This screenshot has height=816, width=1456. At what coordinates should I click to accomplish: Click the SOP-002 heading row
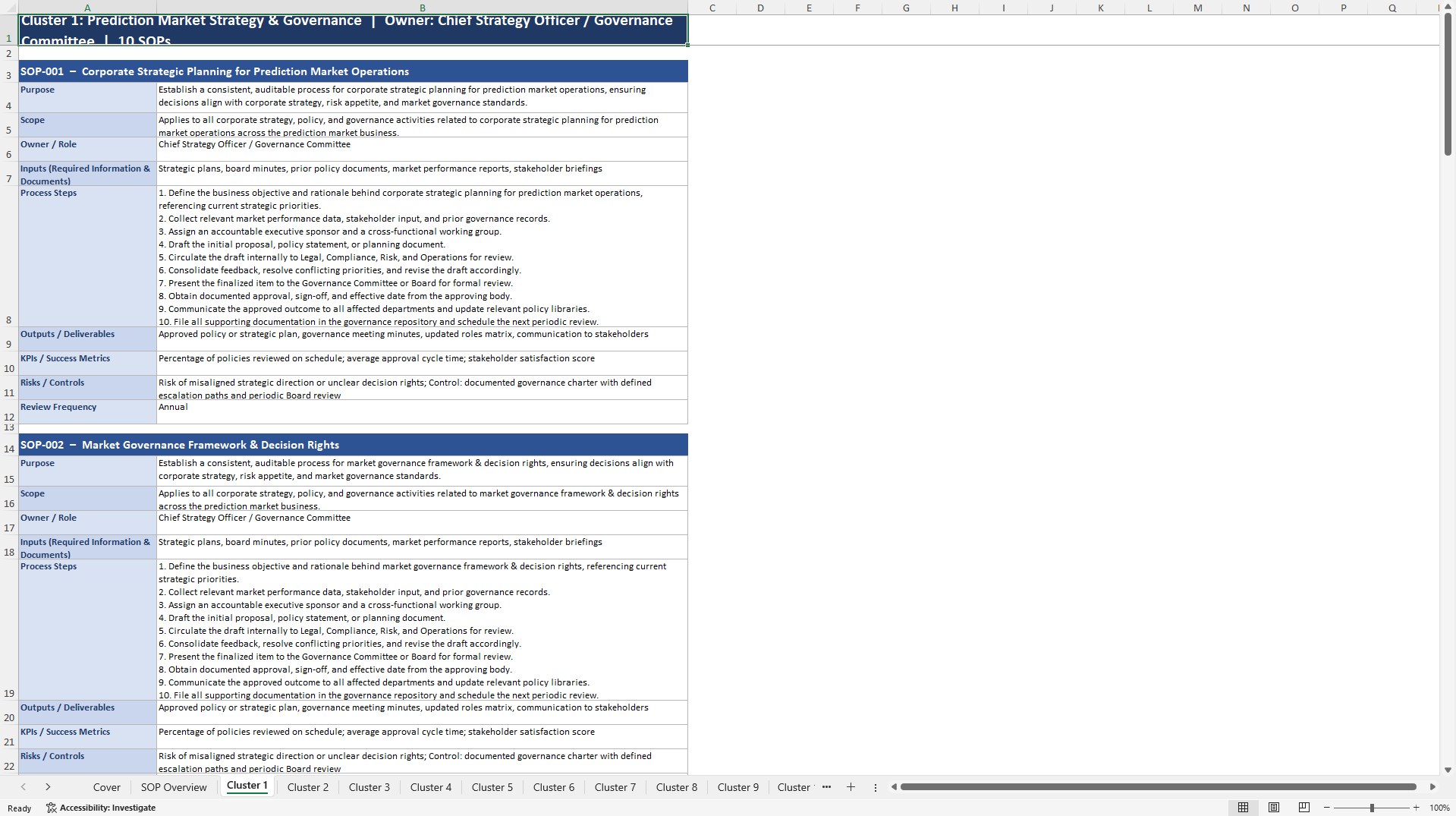tap(353, 445)
